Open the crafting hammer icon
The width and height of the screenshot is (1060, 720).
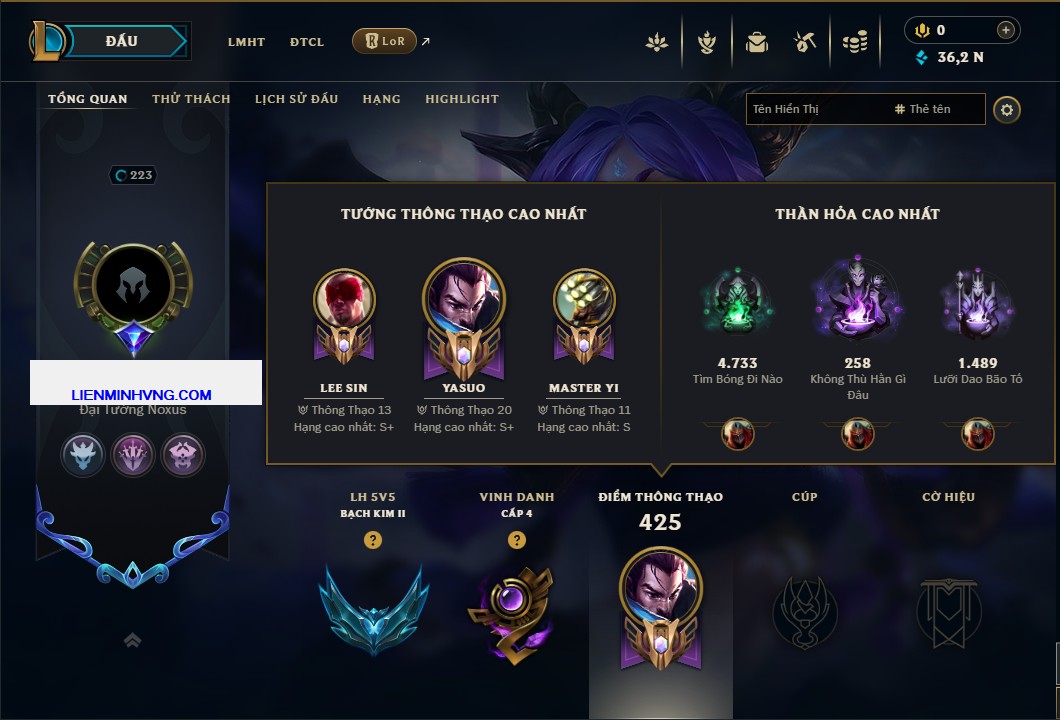pyautogui.click(x=804, y=43)
